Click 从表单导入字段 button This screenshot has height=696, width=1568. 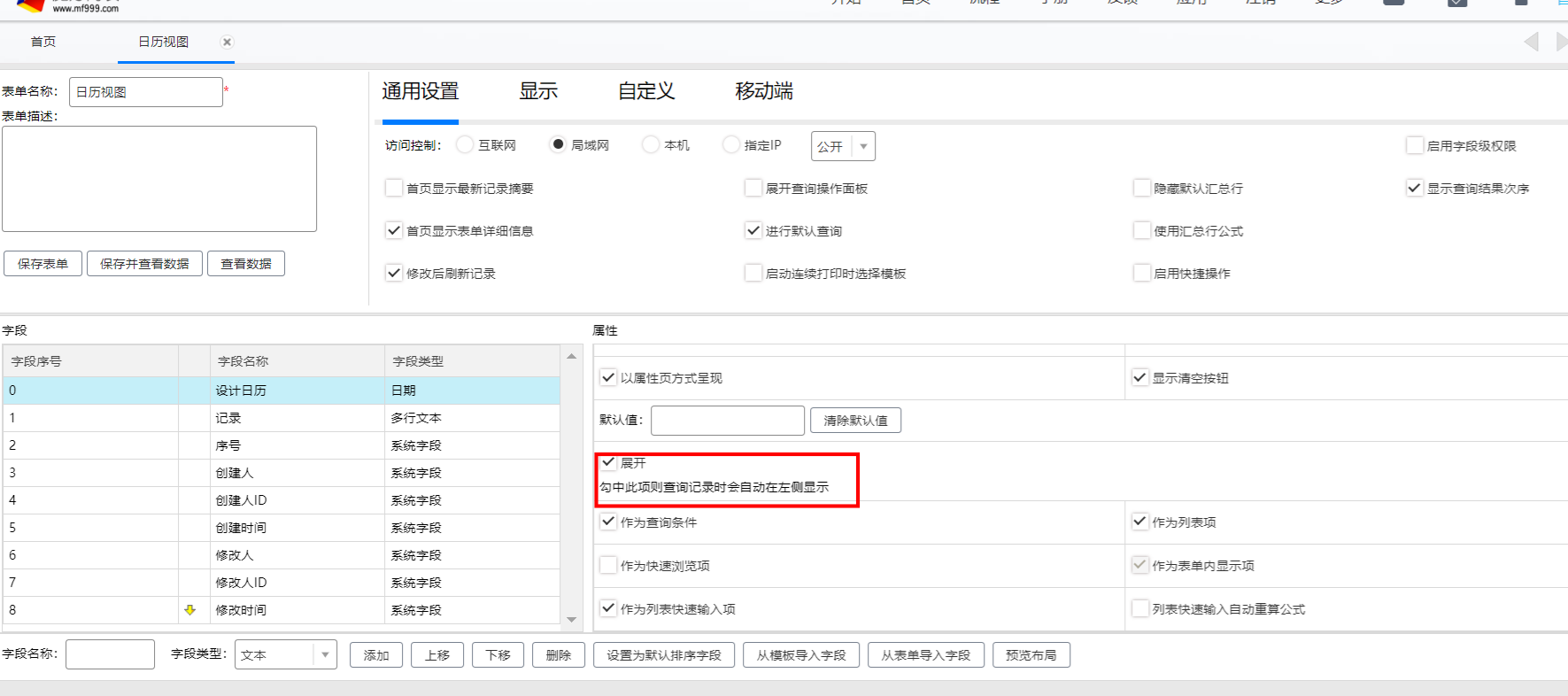tap(926, 655)
